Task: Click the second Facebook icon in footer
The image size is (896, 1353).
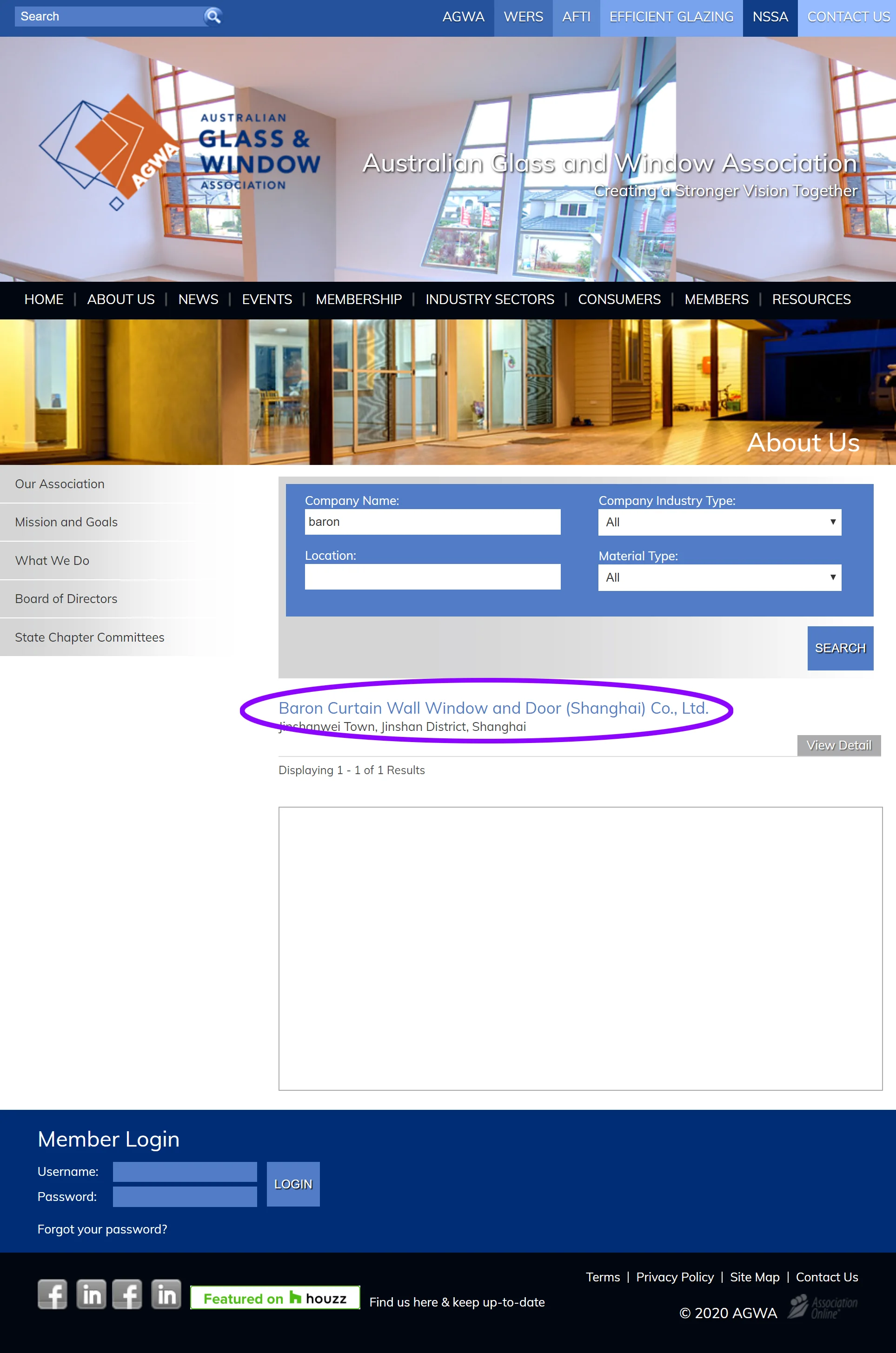Action: pos(127,1293)
